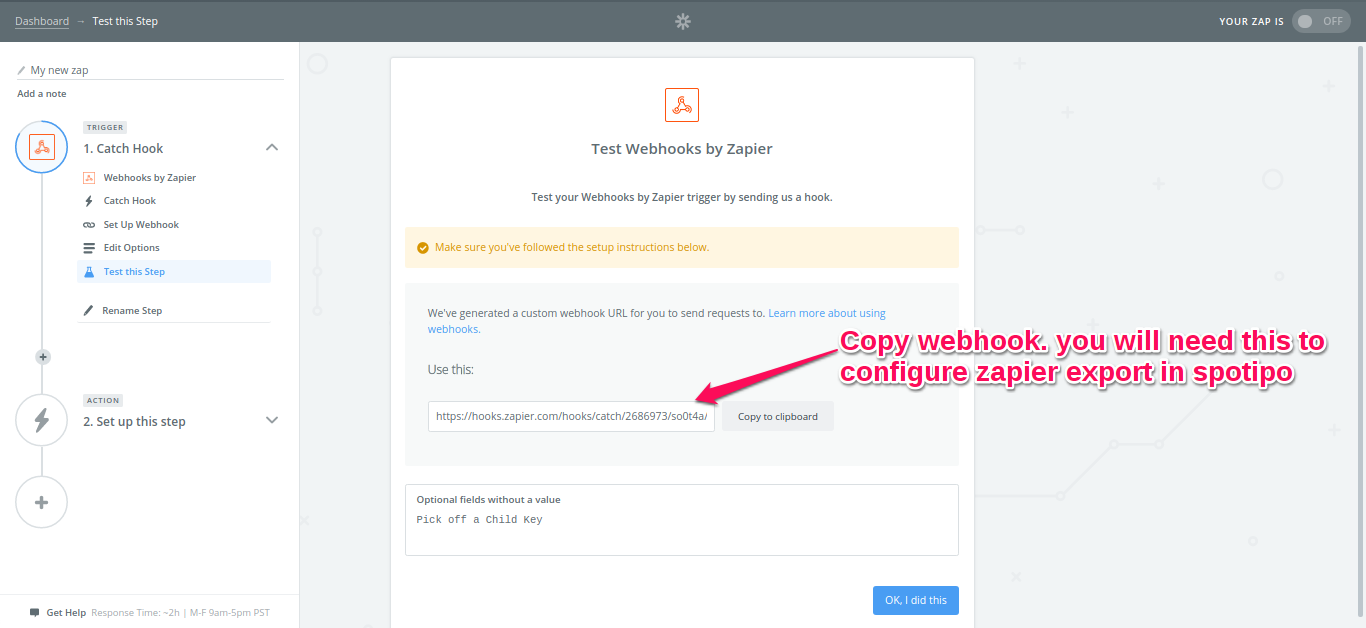Viewport: 1366px width, 628px height.
Task: Click the Webhooks by Zapier logo in main card
Action: coord(682,105)
